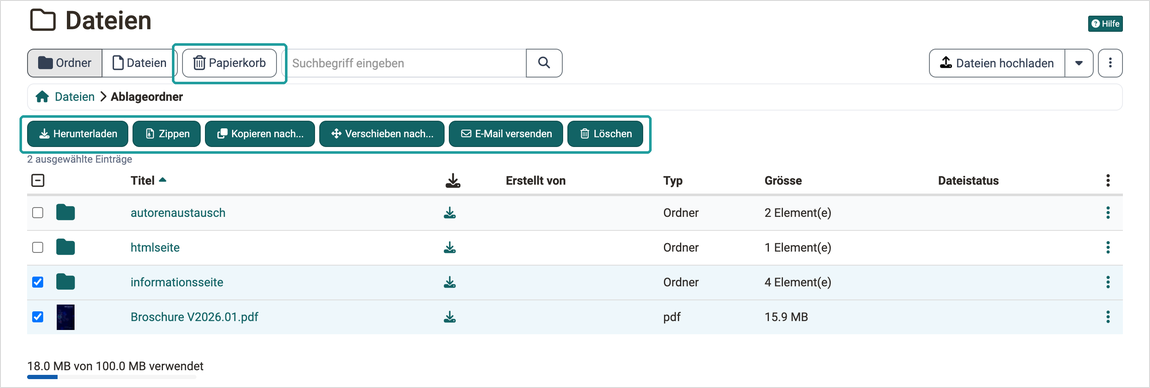Click the storage usage progress bar

click(111, 377)
